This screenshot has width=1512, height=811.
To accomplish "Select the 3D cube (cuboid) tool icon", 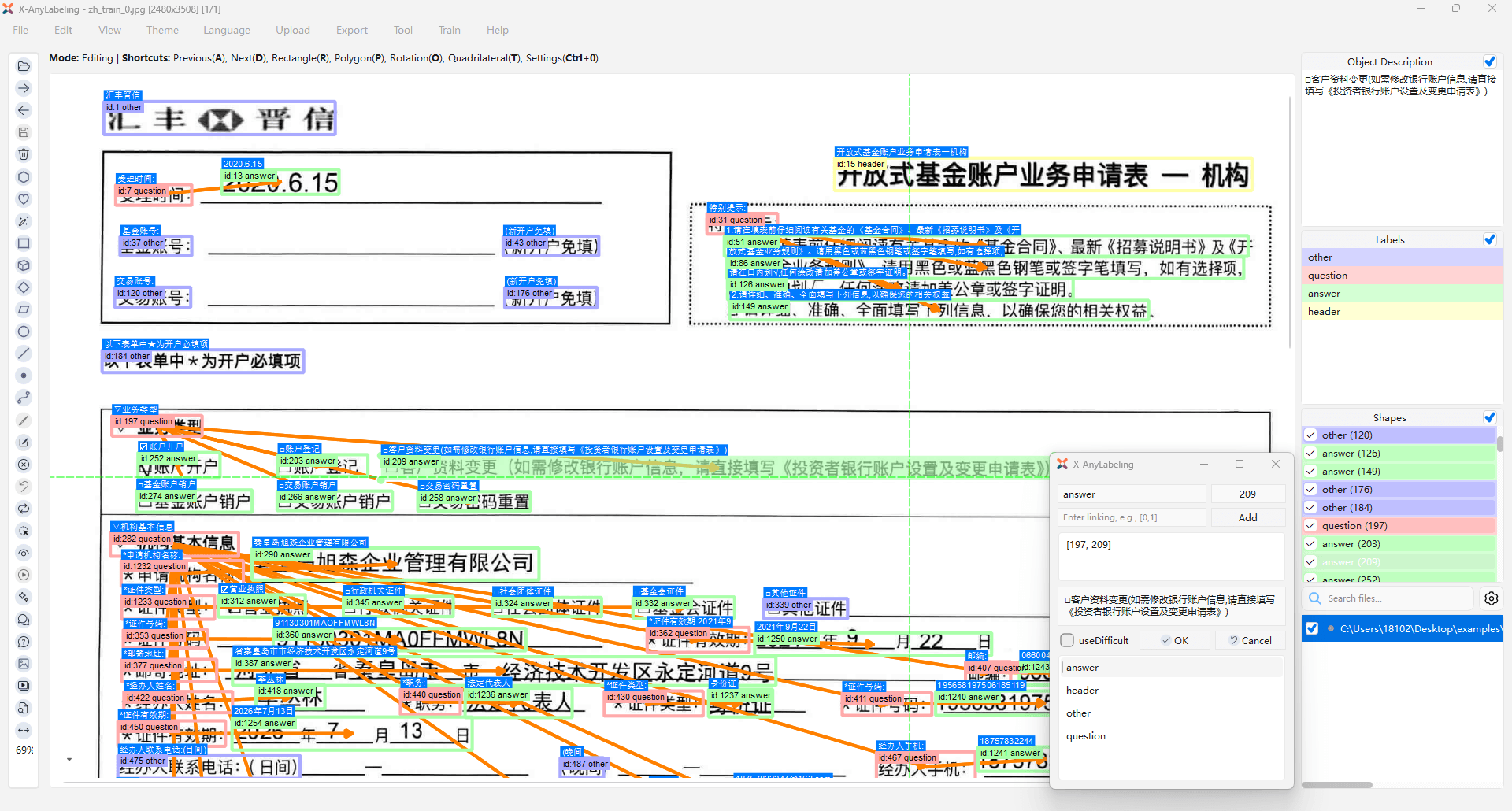I will pos(24,265).
